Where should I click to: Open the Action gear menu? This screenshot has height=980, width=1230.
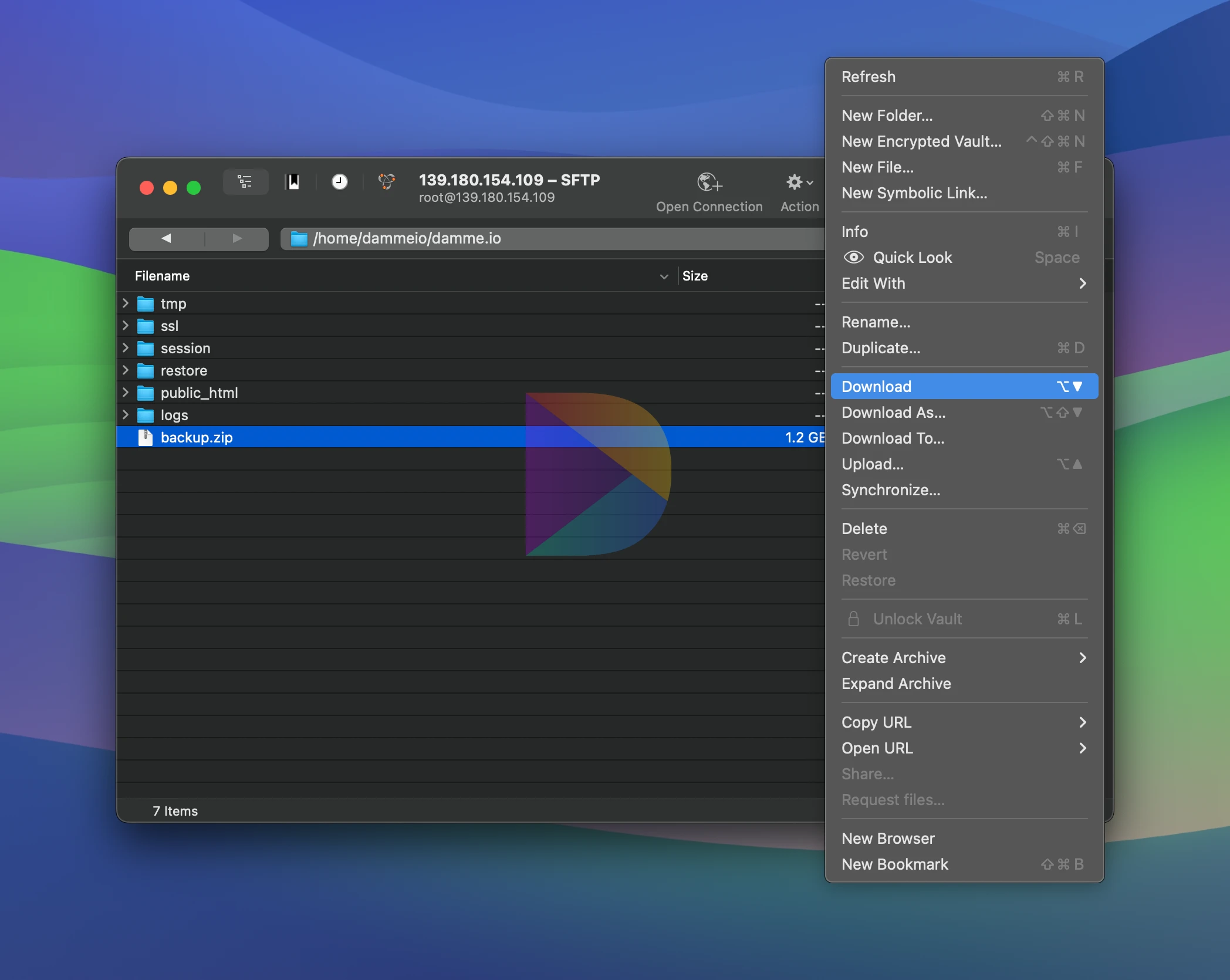tap(799, 183)
